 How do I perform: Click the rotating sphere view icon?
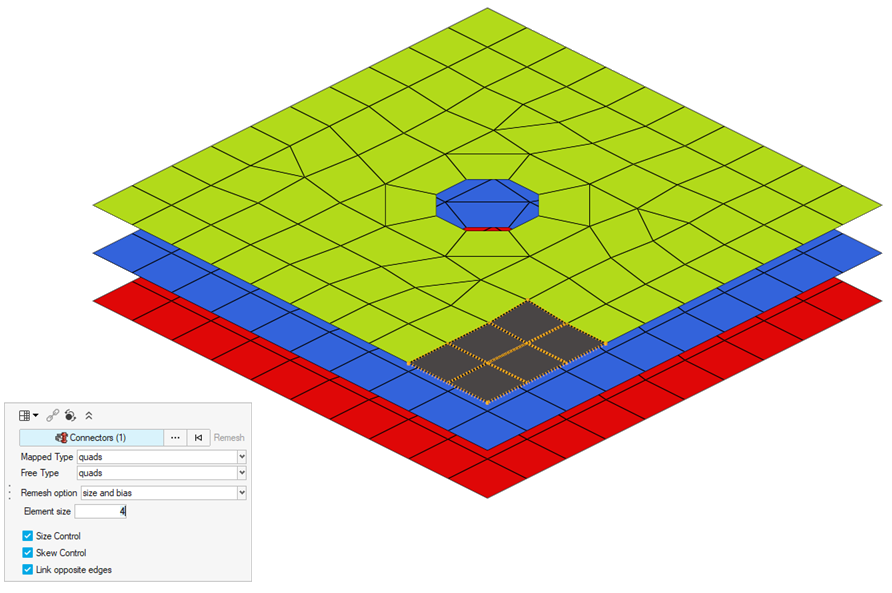click(70, 415)
